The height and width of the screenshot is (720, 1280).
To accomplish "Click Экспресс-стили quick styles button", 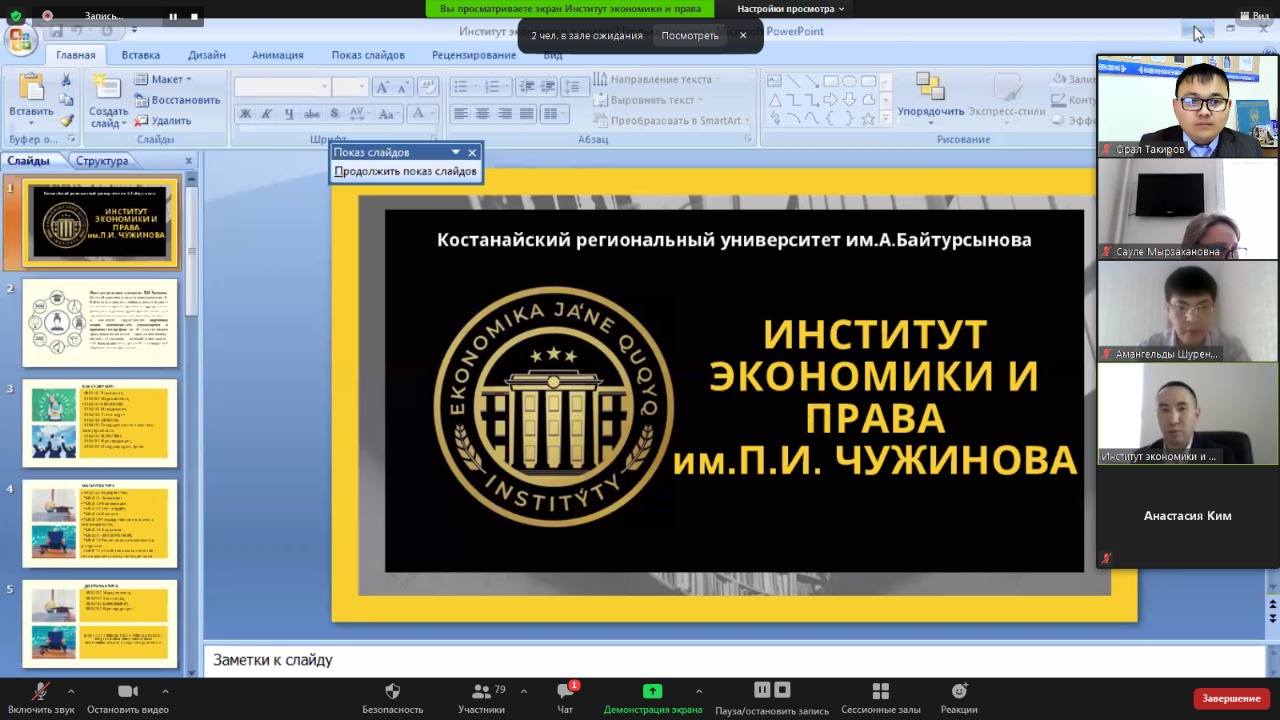I will coord(1006,96).
